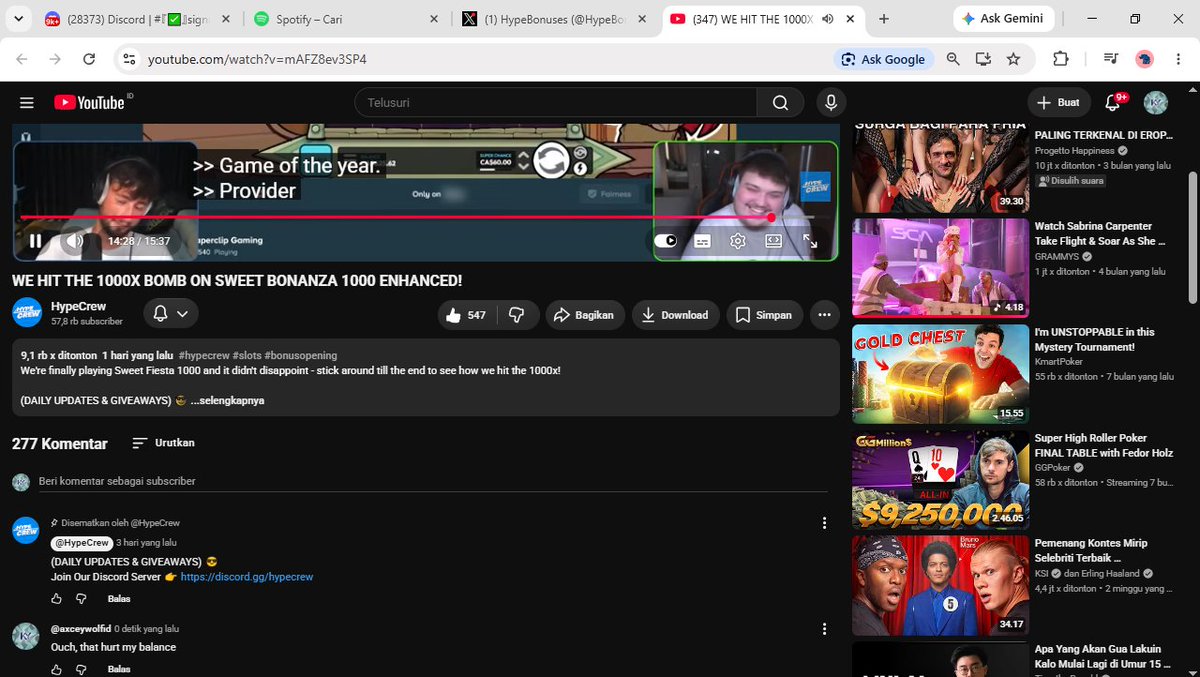This screenshot has width=1200, height=677.
Task: Expand the subscription notification bell dropdown
Action: pyautogui.click(x=170, y=314)
